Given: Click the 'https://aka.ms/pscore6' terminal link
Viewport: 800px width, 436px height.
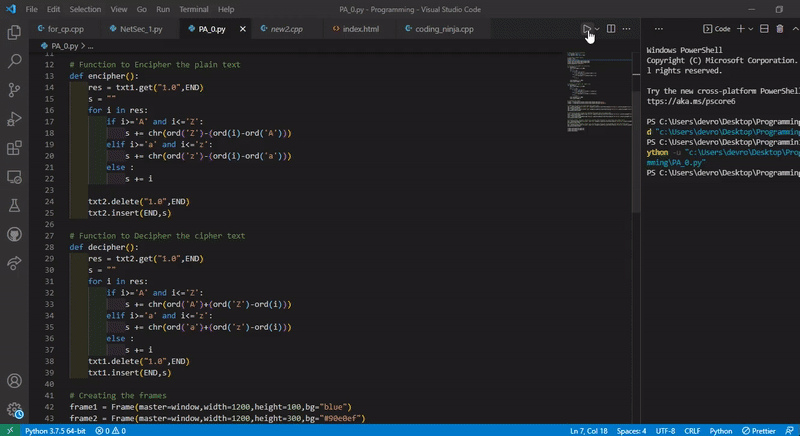Looking at the screenshot, I should (x=691, y=101).
